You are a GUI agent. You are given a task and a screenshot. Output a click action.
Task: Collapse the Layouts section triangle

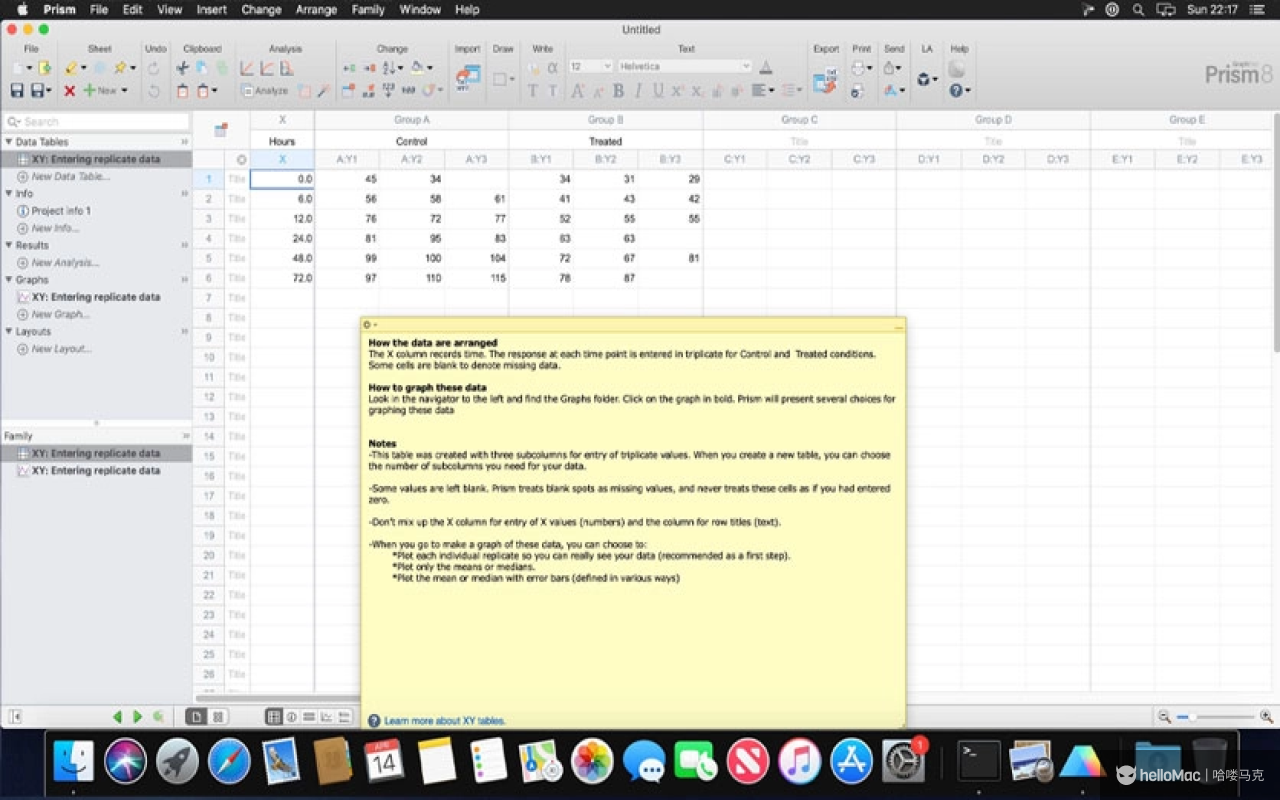coord(9,331)
